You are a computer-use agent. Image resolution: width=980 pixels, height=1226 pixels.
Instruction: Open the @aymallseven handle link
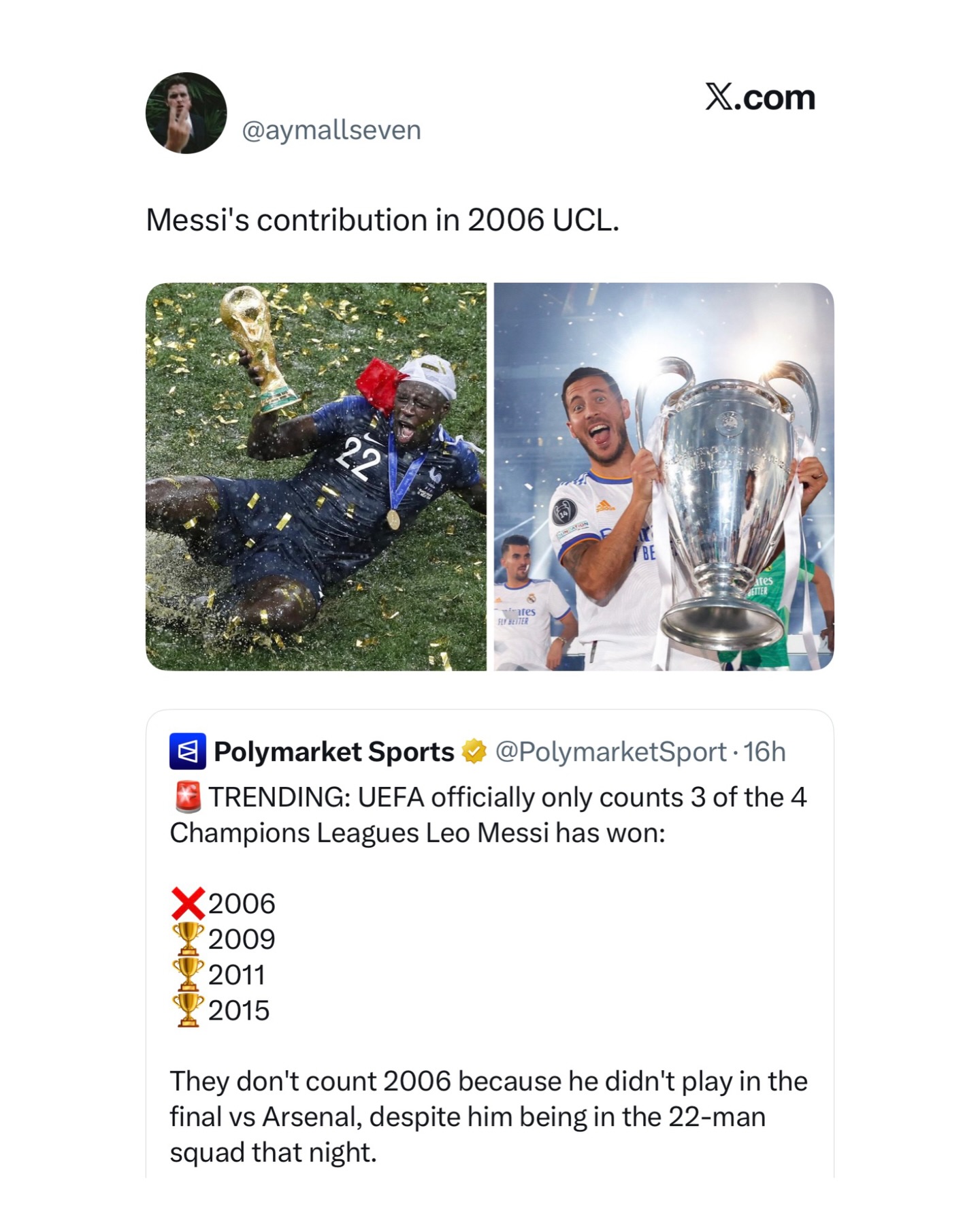pos(331,130)
